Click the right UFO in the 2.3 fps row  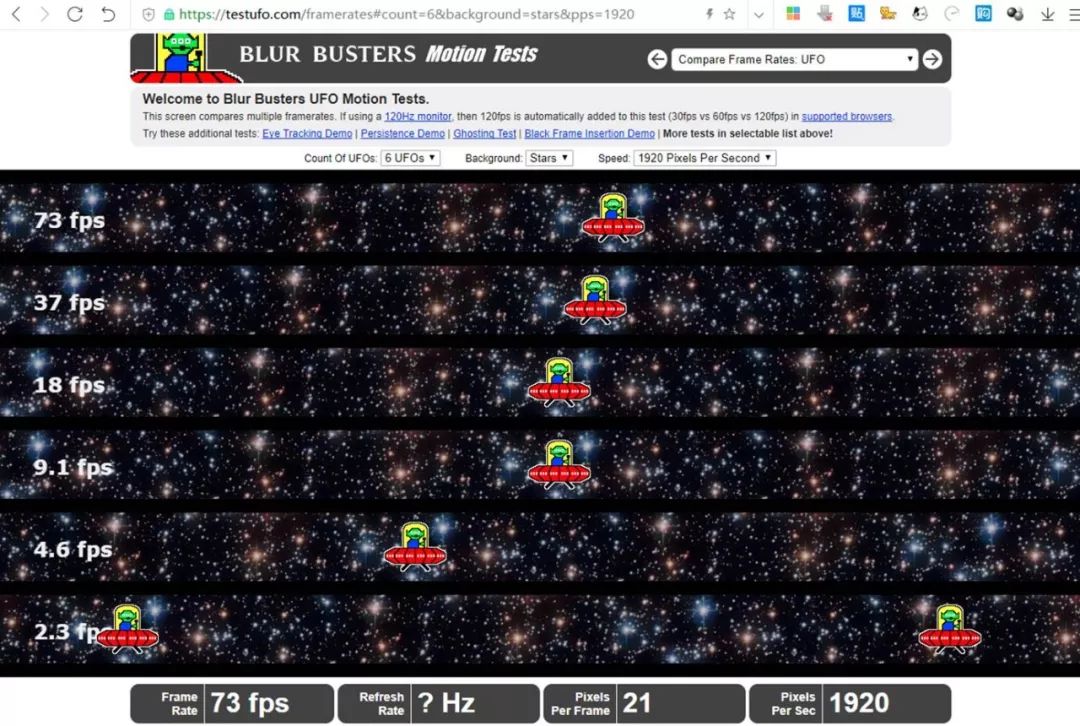(950, 629)
